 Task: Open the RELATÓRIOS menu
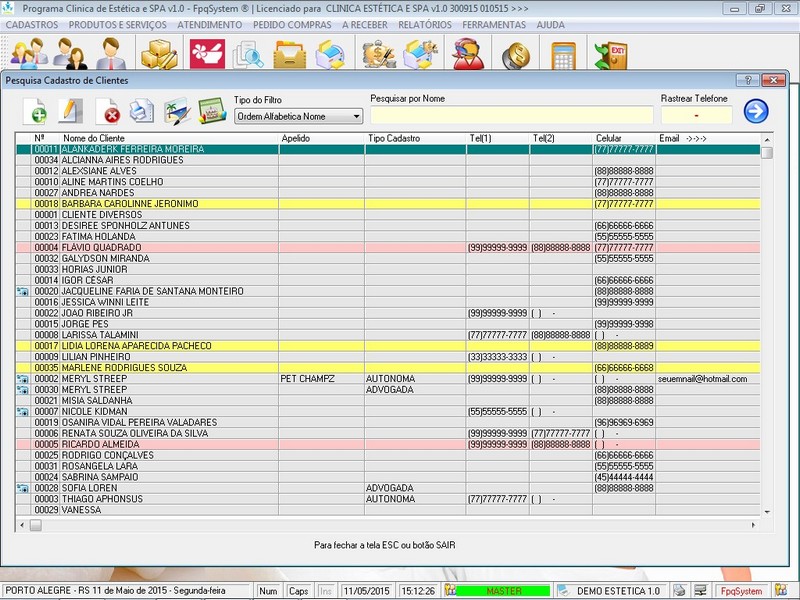(424, 24)
